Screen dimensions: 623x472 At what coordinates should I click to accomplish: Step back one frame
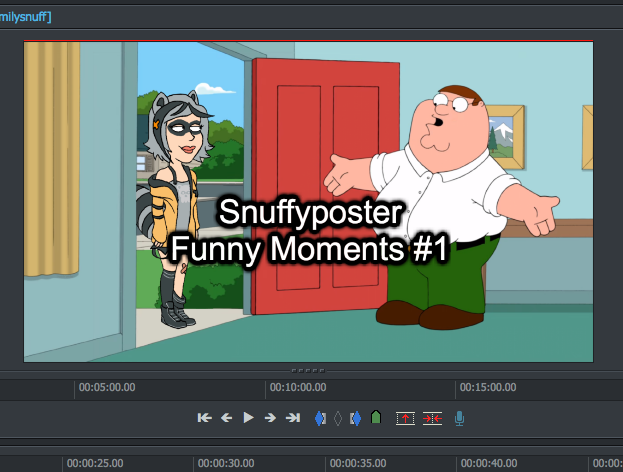(x=226, y=418)
